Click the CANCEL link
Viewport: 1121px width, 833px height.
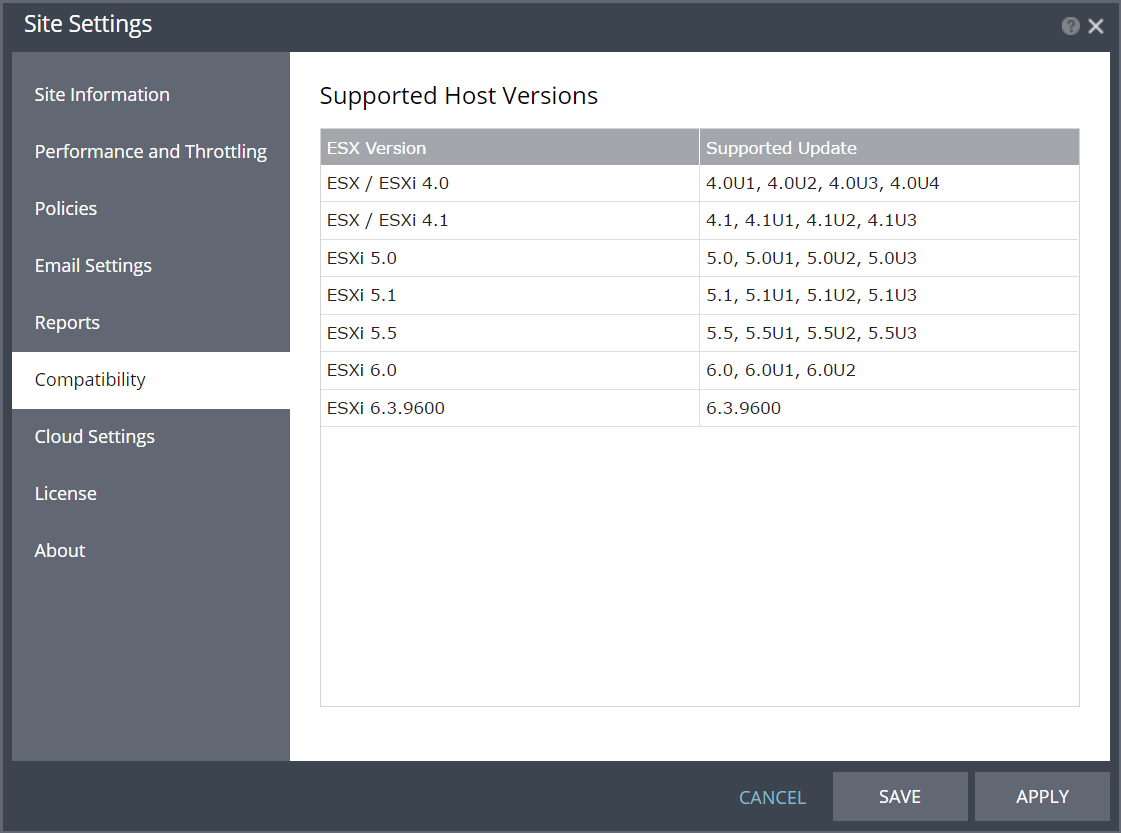(x=772, y=797)
